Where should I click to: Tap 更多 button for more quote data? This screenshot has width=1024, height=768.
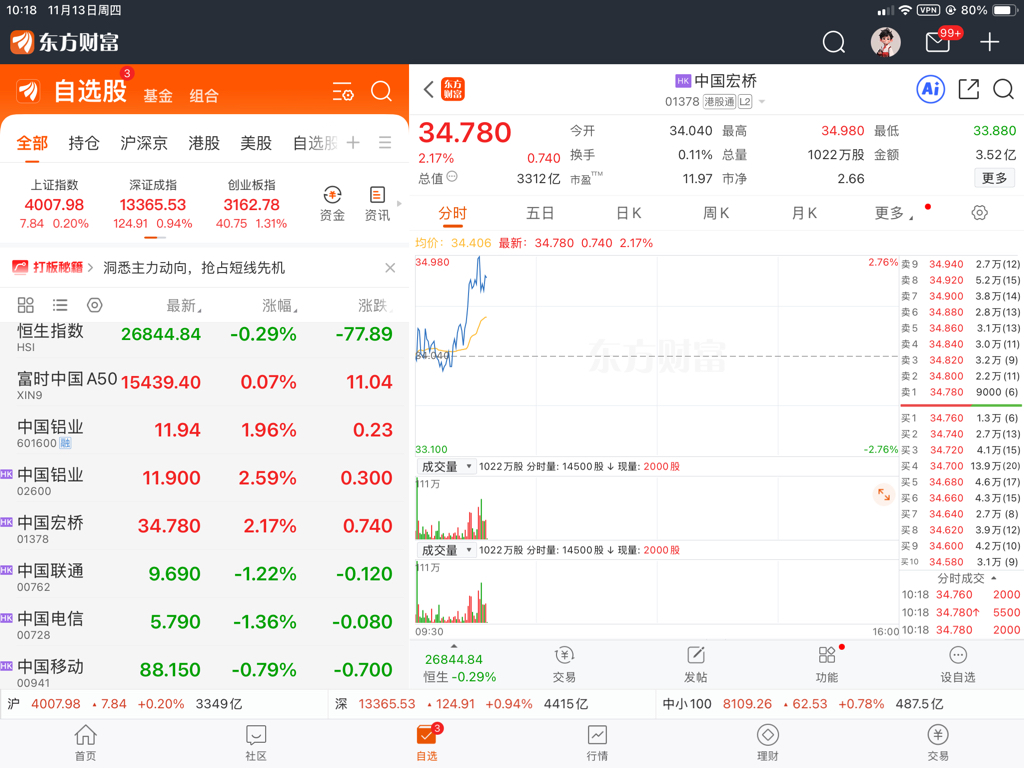tap(994, 178)
